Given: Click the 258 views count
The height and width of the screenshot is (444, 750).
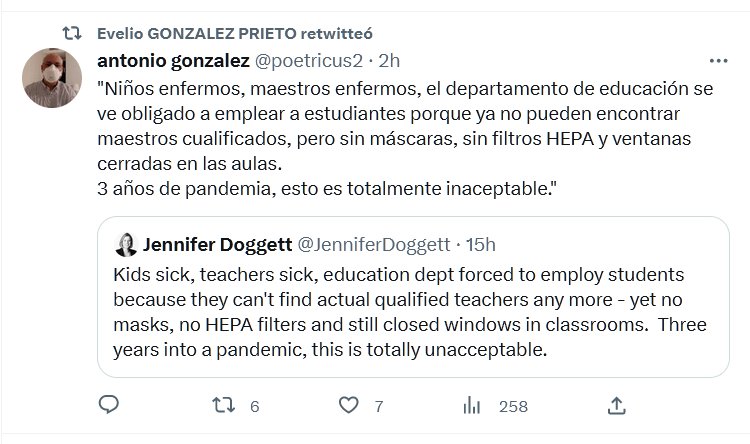Looking at the screenshot, I should [x=513, y=406].
